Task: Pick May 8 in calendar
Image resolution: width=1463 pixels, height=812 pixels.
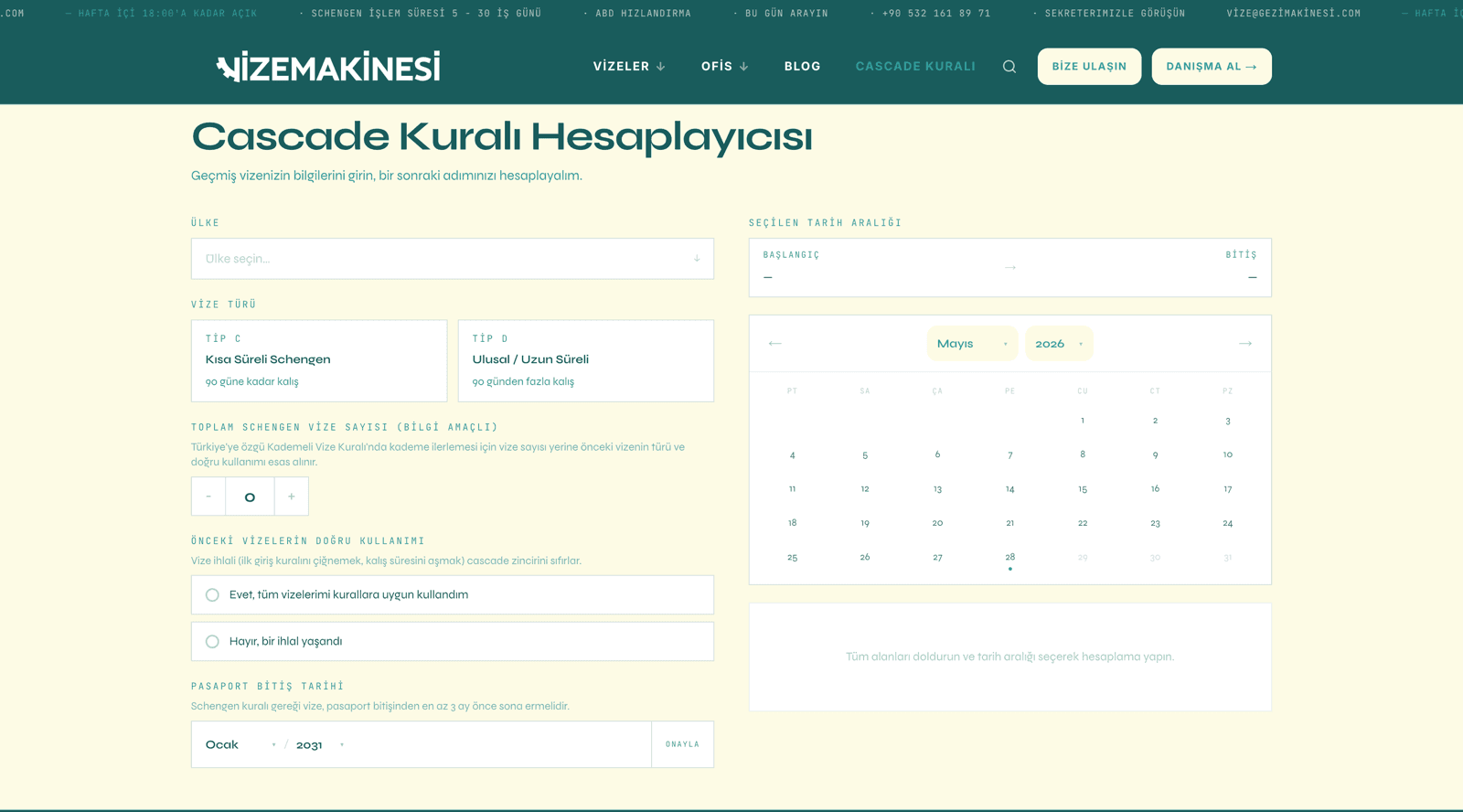Action: click(x=1083, y=454)
